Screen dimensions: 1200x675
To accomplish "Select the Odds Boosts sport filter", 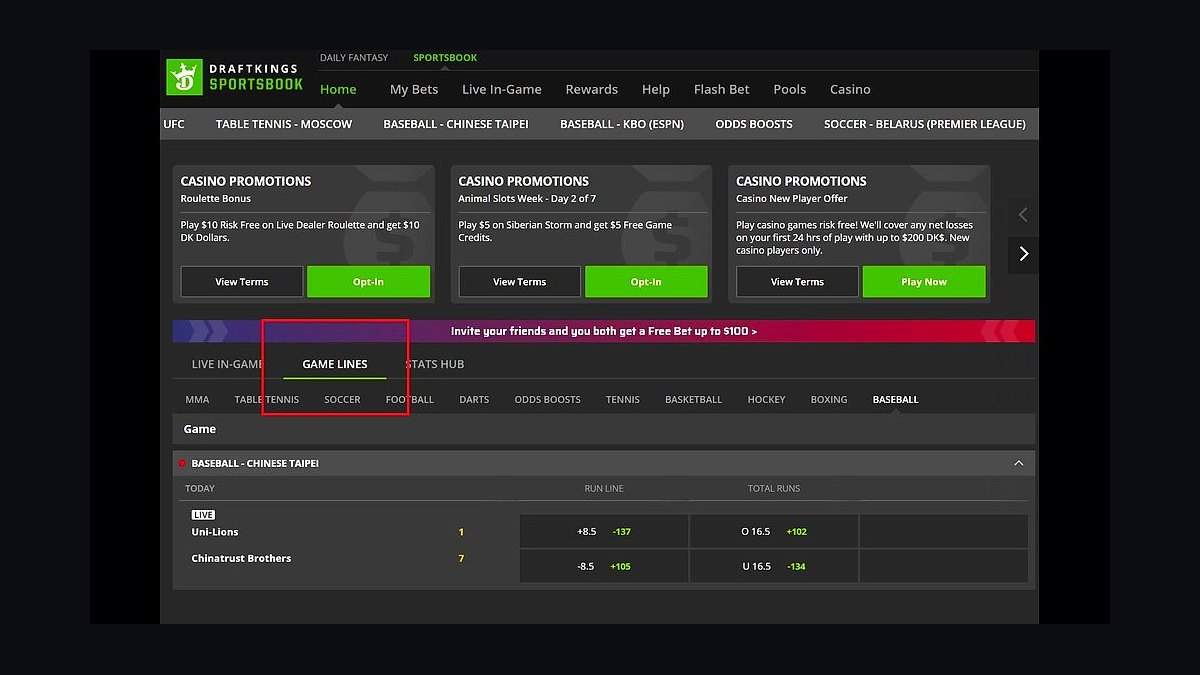I will point(547,399).
